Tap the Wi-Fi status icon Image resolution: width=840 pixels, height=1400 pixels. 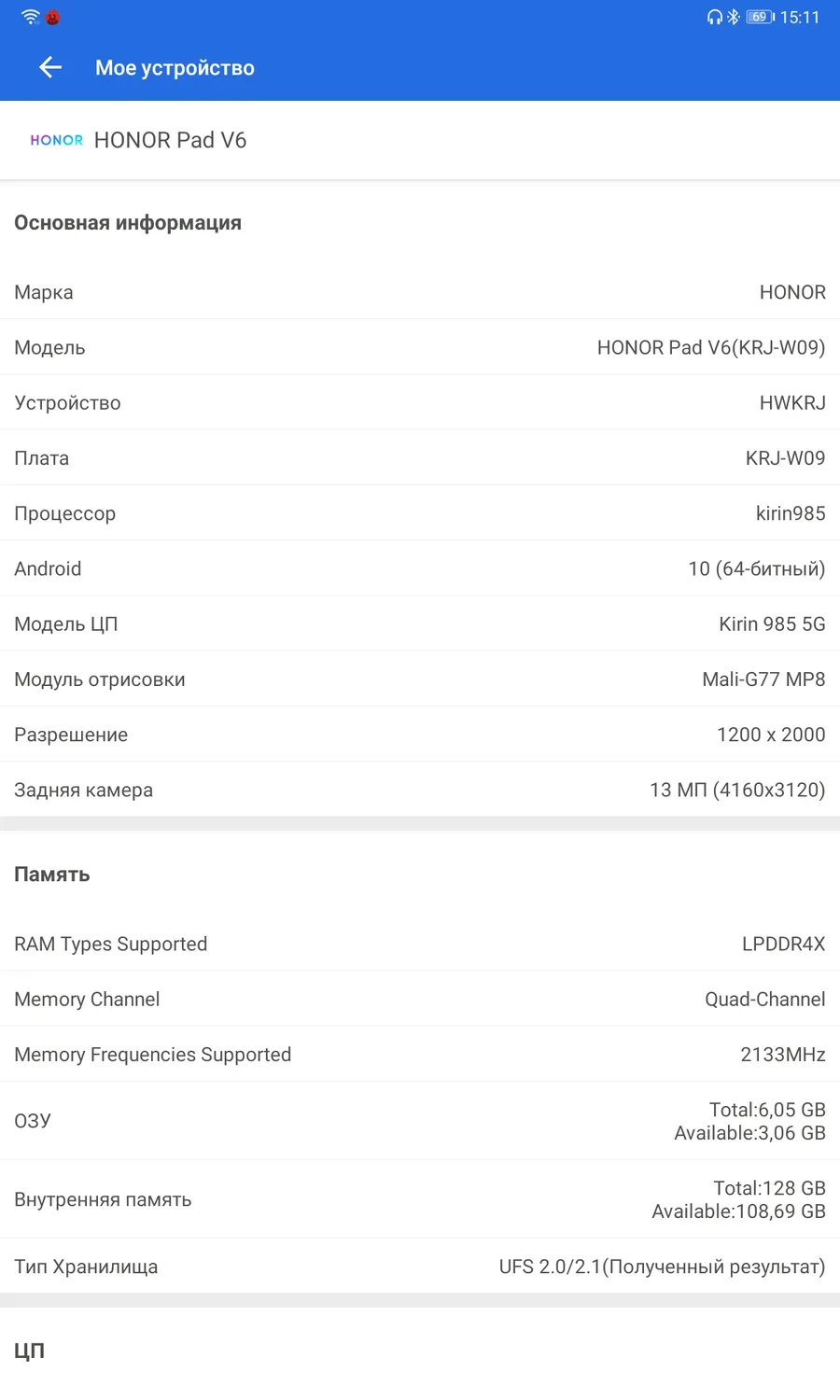(x=30, y=17)
